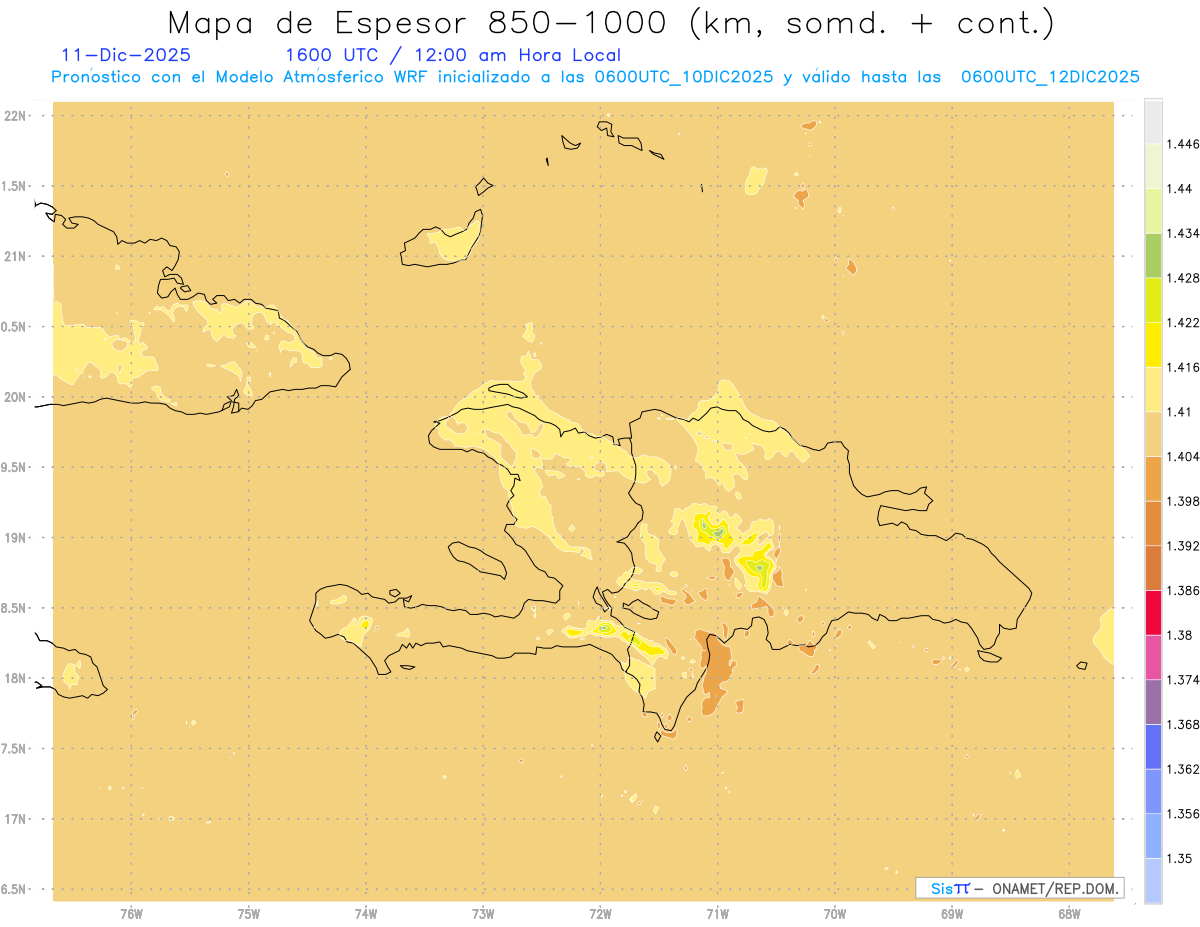Pick the blue swatch between 1.368 and 1.362
The height and width of the screenshot is (927, 1200).
click(x=1153, y=746)
